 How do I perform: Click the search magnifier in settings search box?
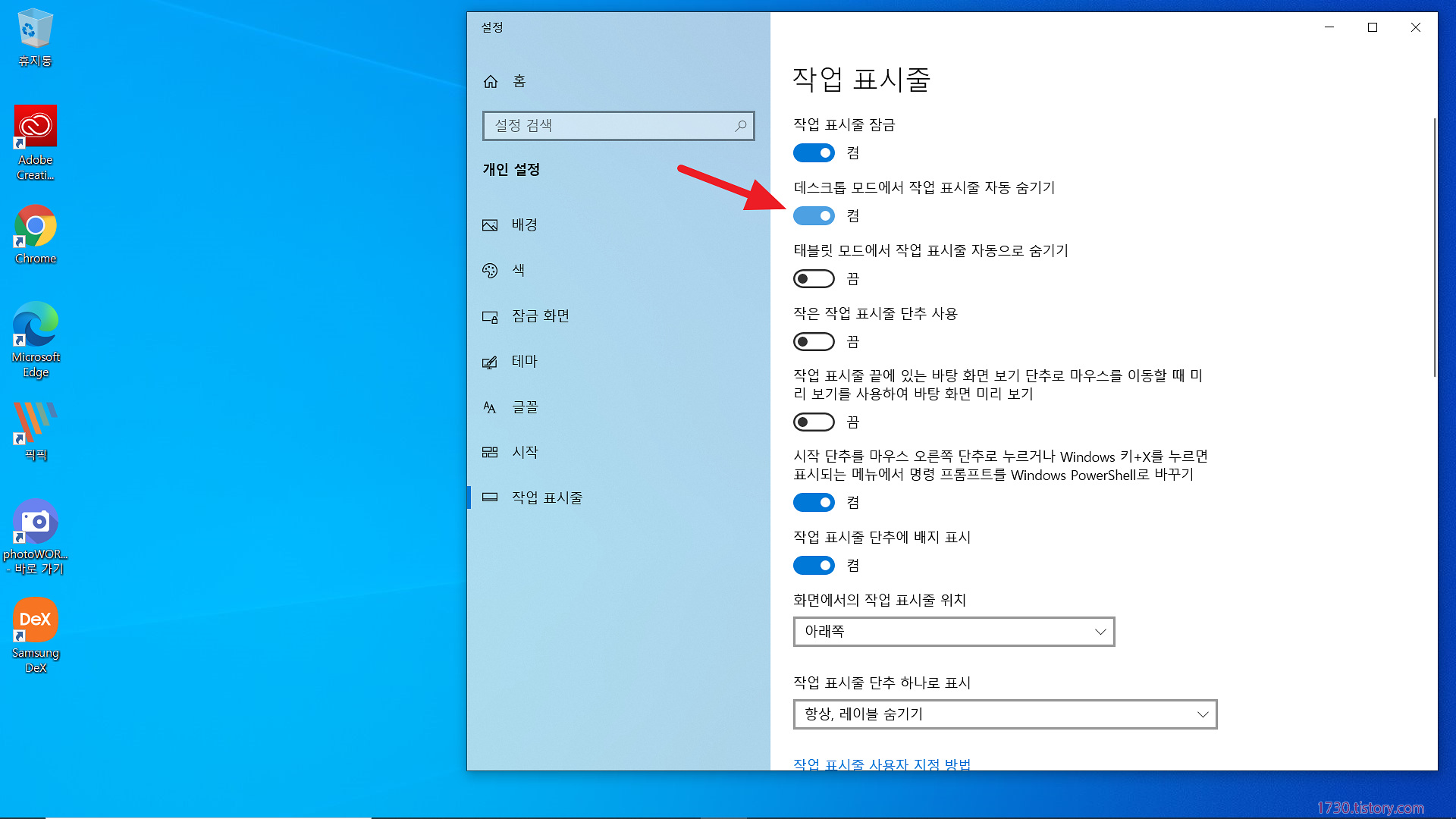740,126
